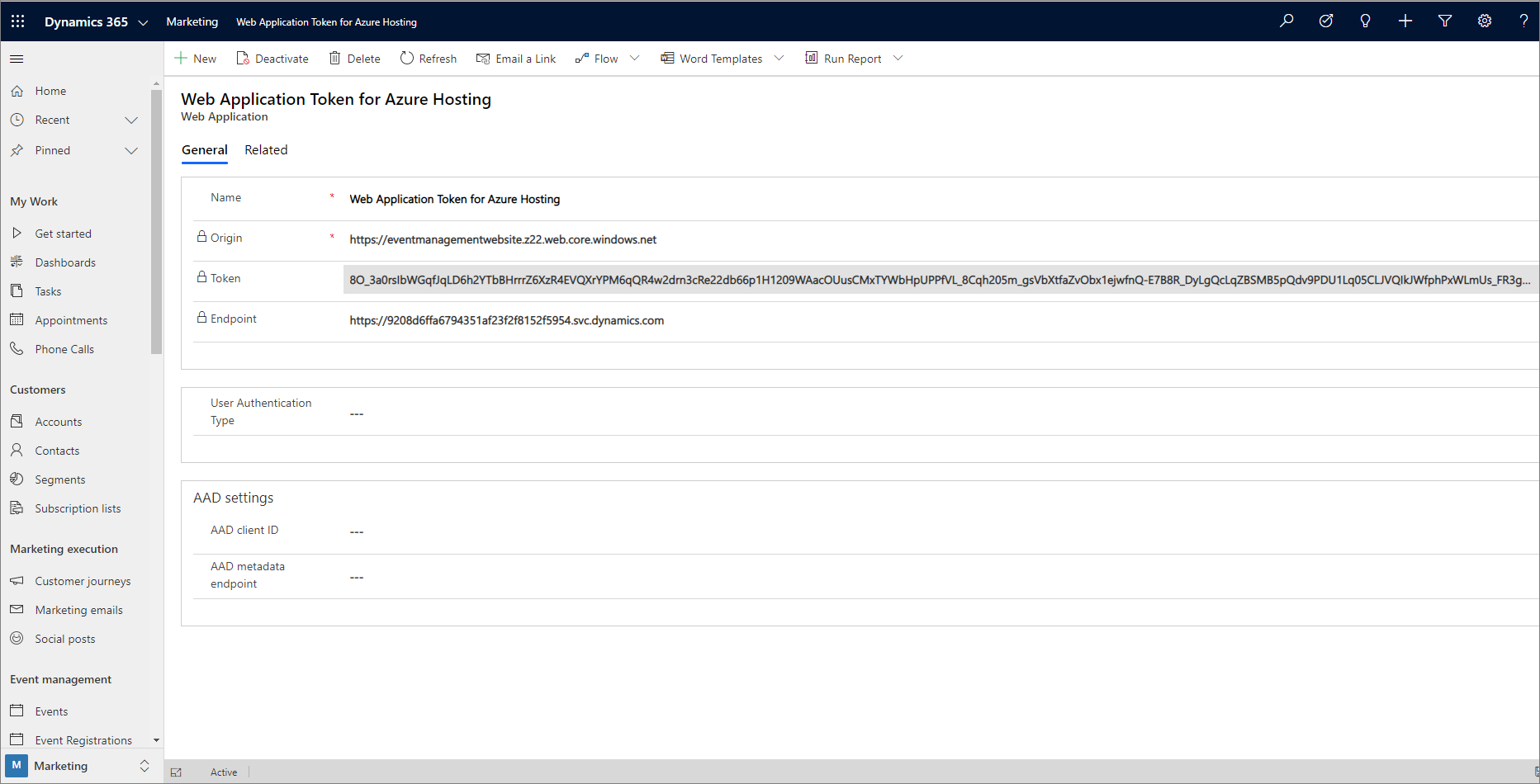The height and width of the screenshot is (784, 1540).
Task: Click Email a Link command
Action: click(516, 59)
